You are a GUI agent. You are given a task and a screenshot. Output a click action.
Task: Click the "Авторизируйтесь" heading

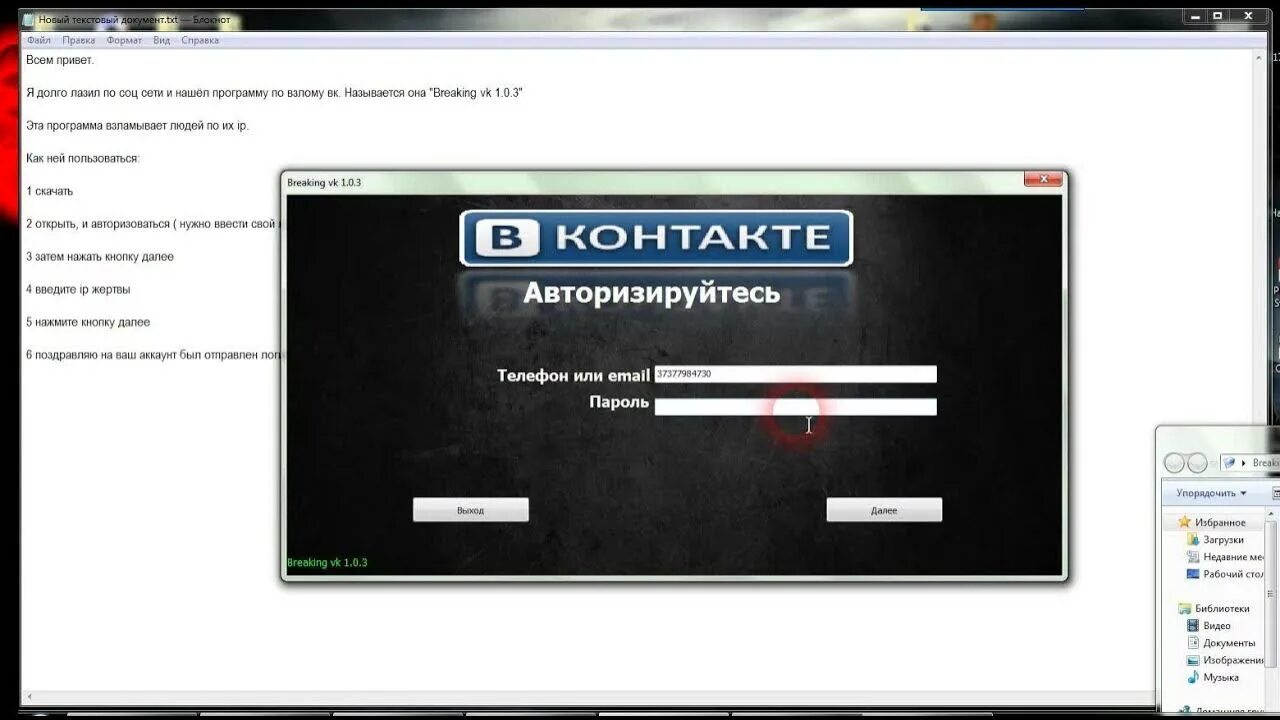click(x=651, y=293)
